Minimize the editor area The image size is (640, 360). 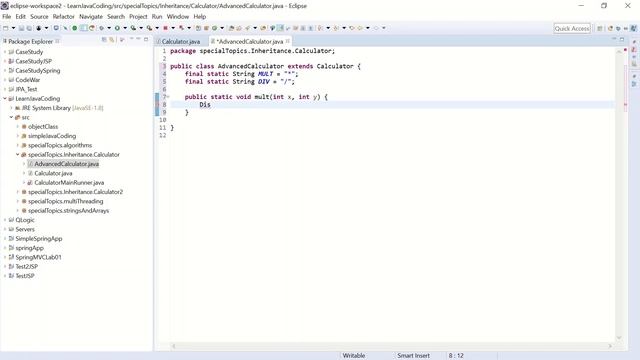tap(614, 39)
